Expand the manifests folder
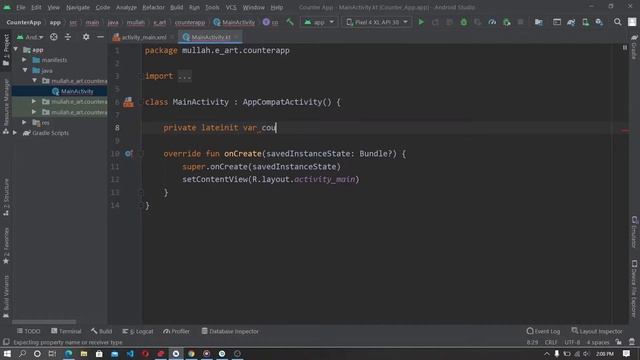The width and height of the screenshot is (640, 360). [x=24, y=60]
